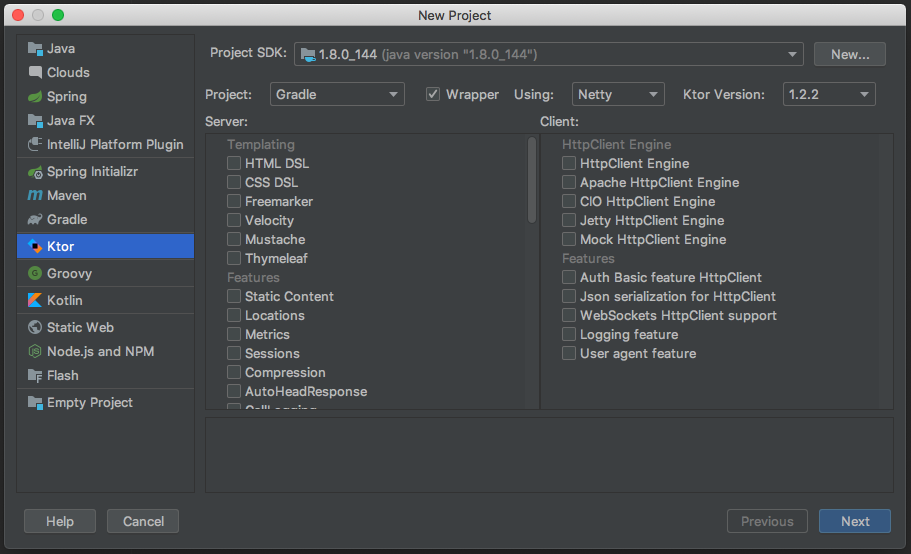Select Java in the project type list
The height and width of the screenshot is (554, 911).
[x=105, y=49]
